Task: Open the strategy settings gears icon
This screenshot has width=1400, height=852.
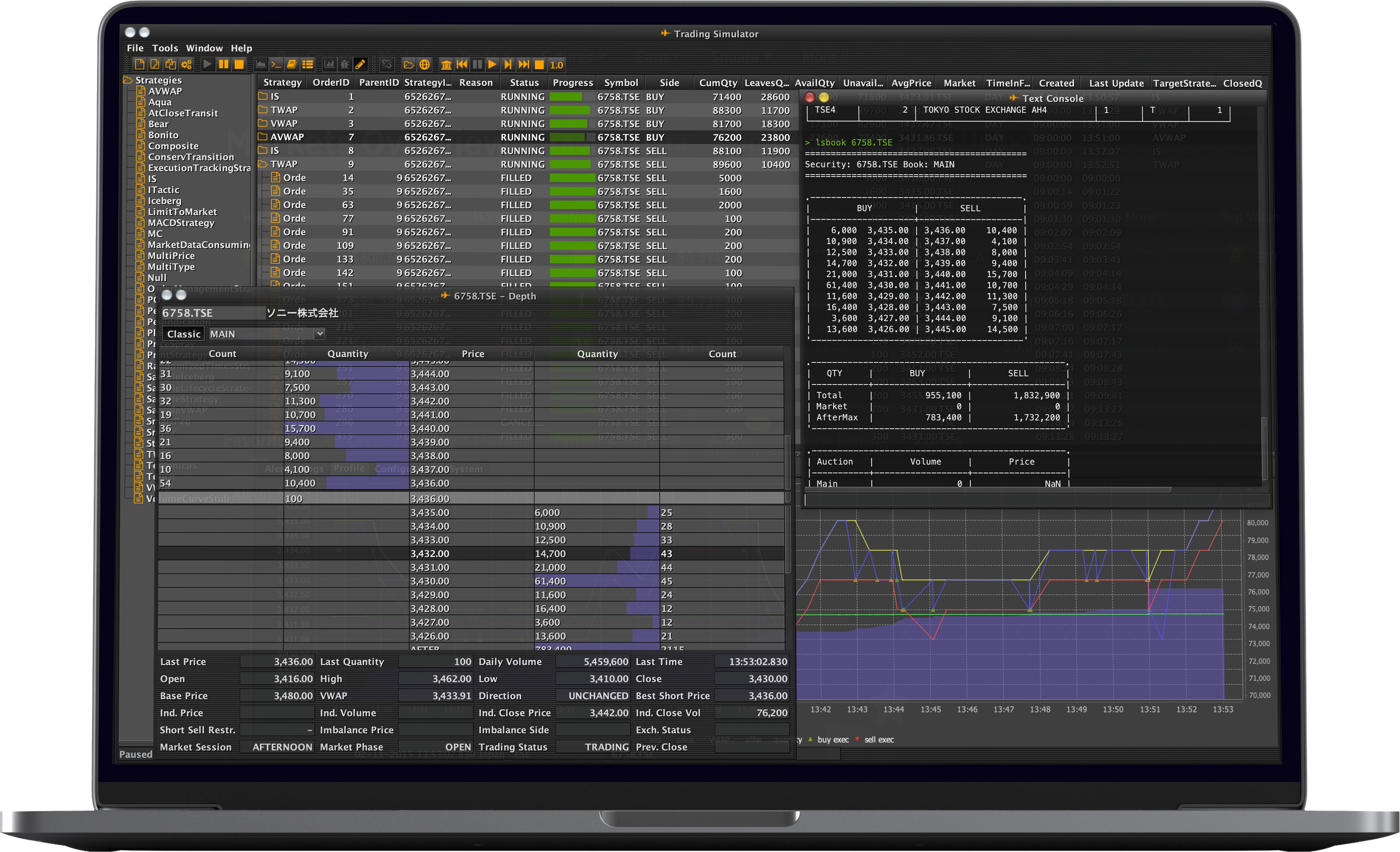Action: (186, 64)
